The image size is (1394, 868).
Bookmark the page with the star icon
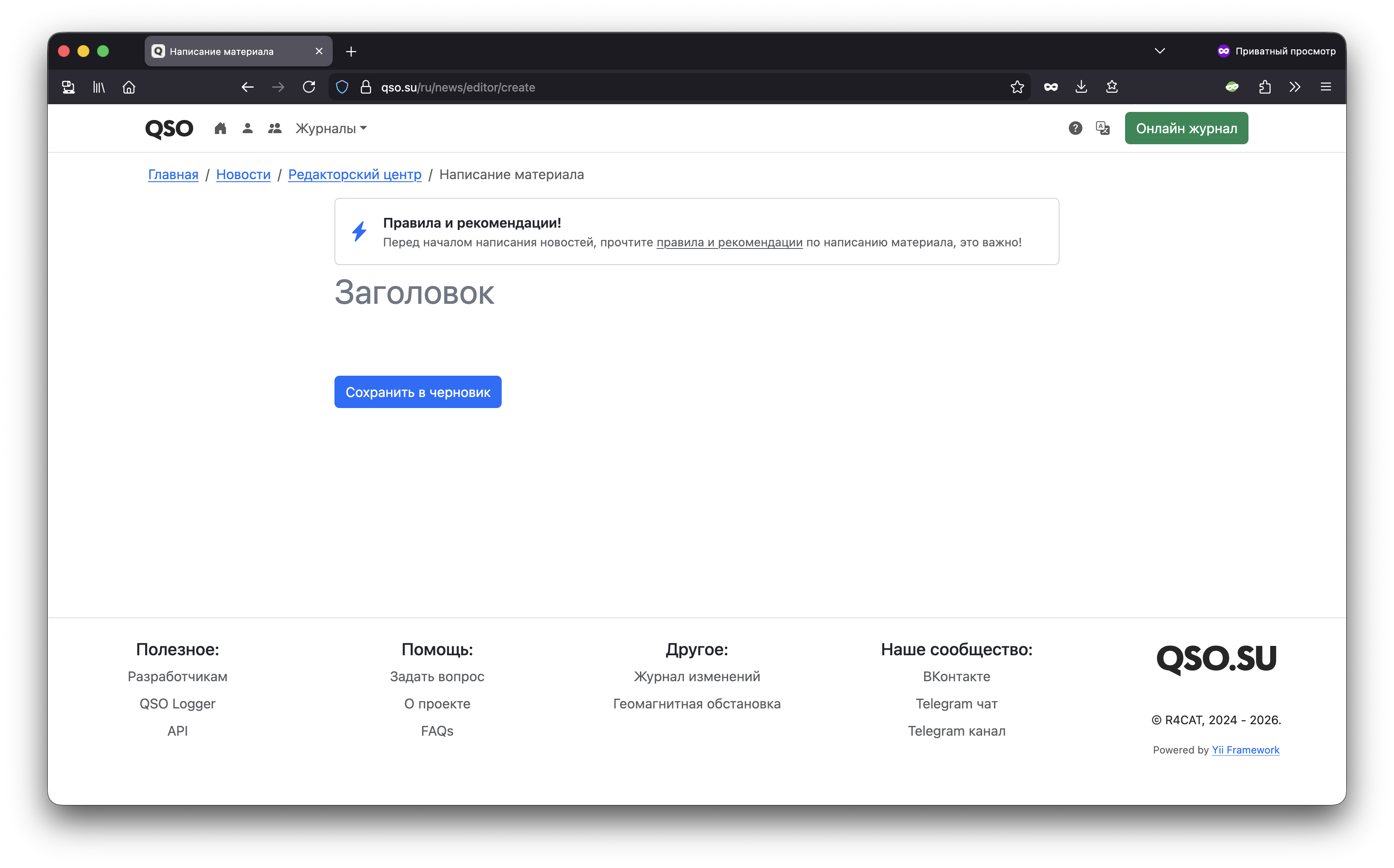1017,87
